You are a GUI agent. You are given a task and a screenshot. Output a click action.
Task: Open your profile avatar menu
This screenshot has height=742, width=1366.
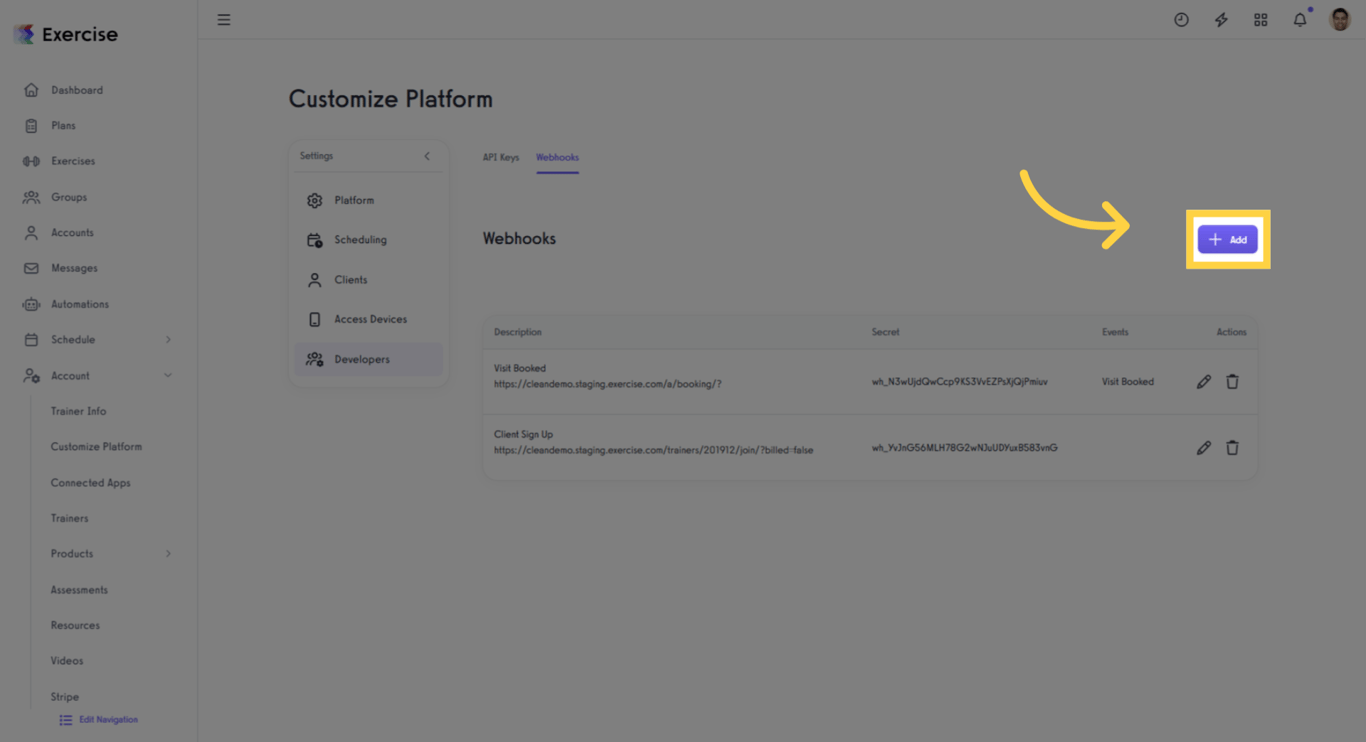click(1339, 19)
